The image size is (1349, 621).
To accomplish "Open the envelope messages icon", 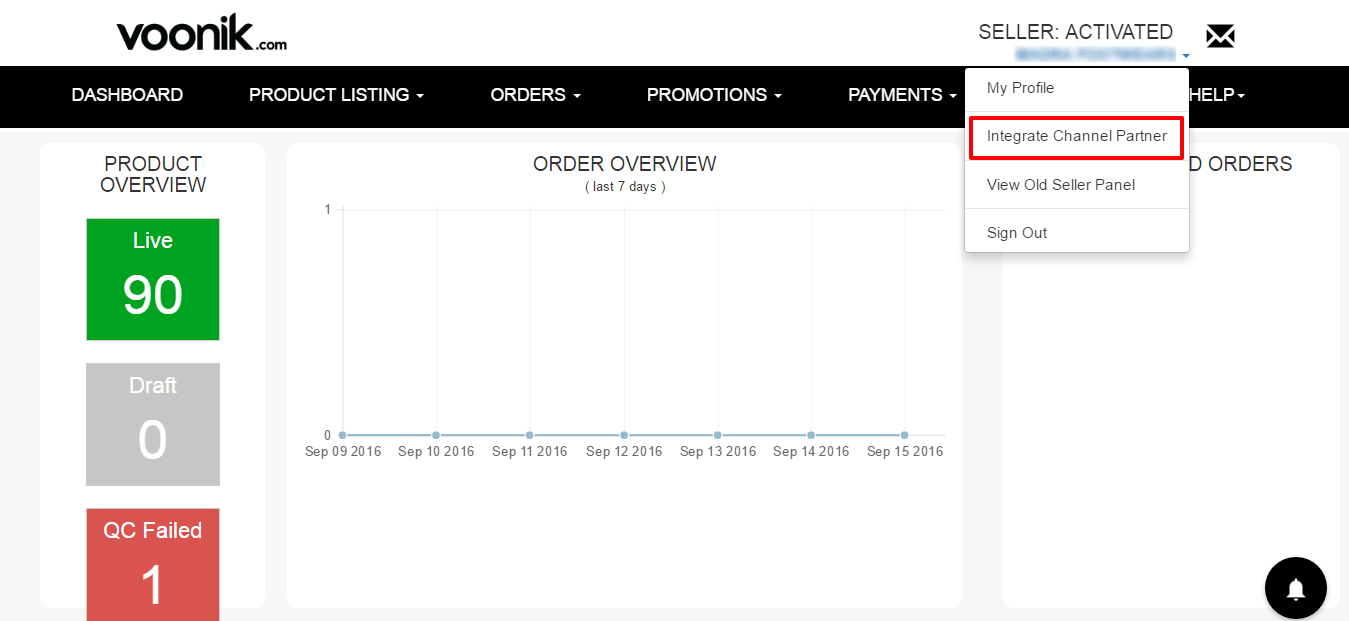I will click(1220, 37).
